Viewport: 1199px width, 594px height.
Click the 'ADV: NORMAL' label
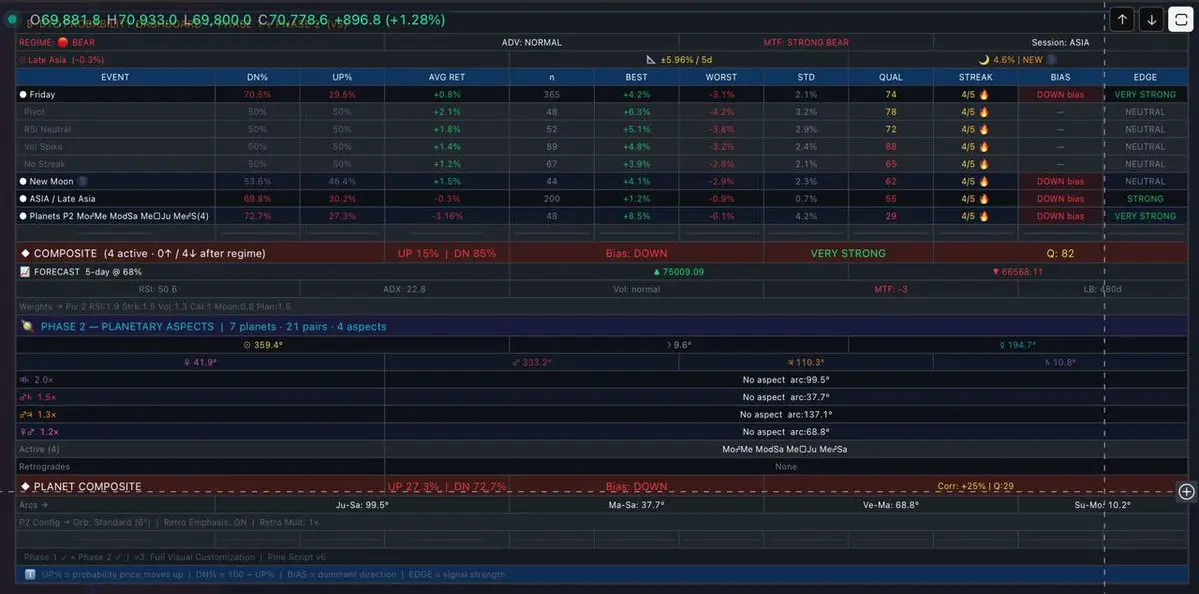(x=531, y=43)
